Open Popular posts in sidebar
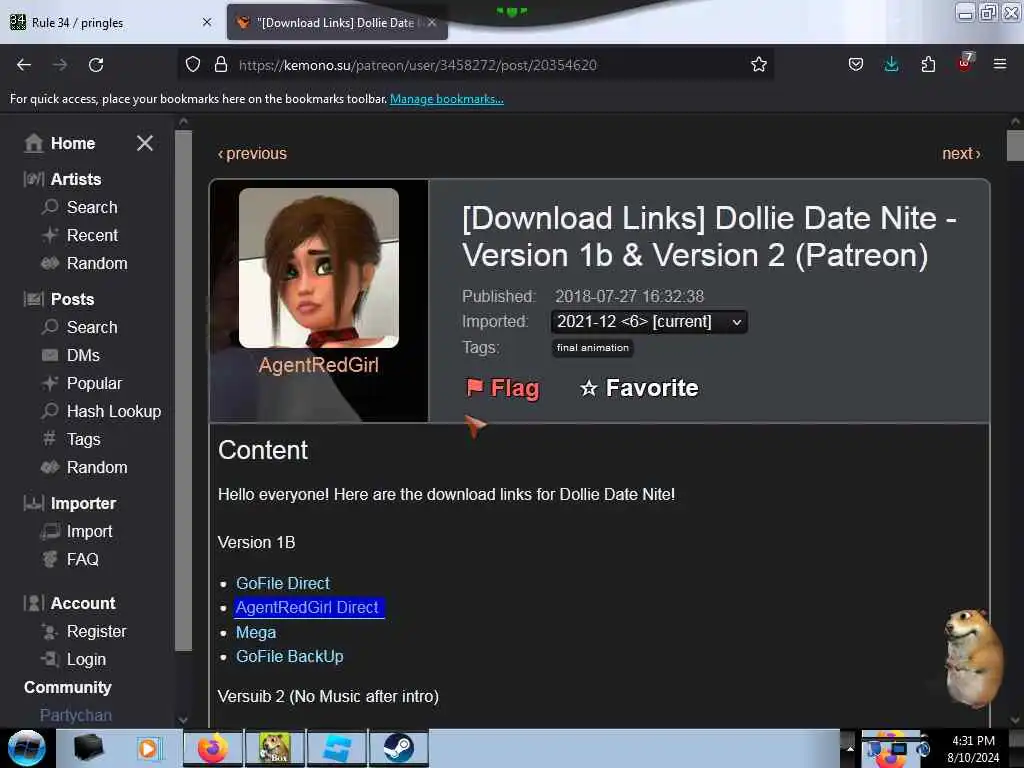 click(x=94, y=383)
